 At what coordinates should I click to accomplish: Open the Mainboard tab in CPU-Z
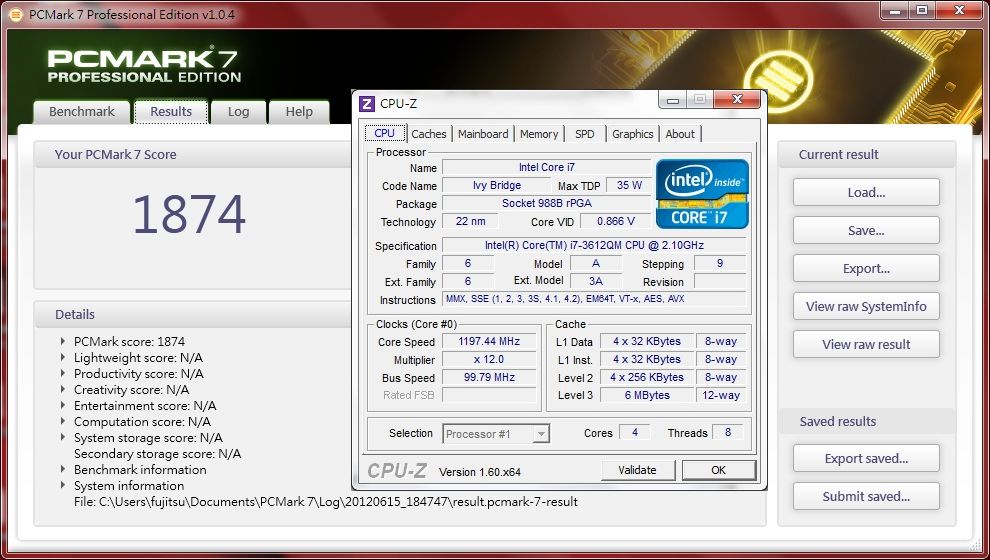click(483, 134)
